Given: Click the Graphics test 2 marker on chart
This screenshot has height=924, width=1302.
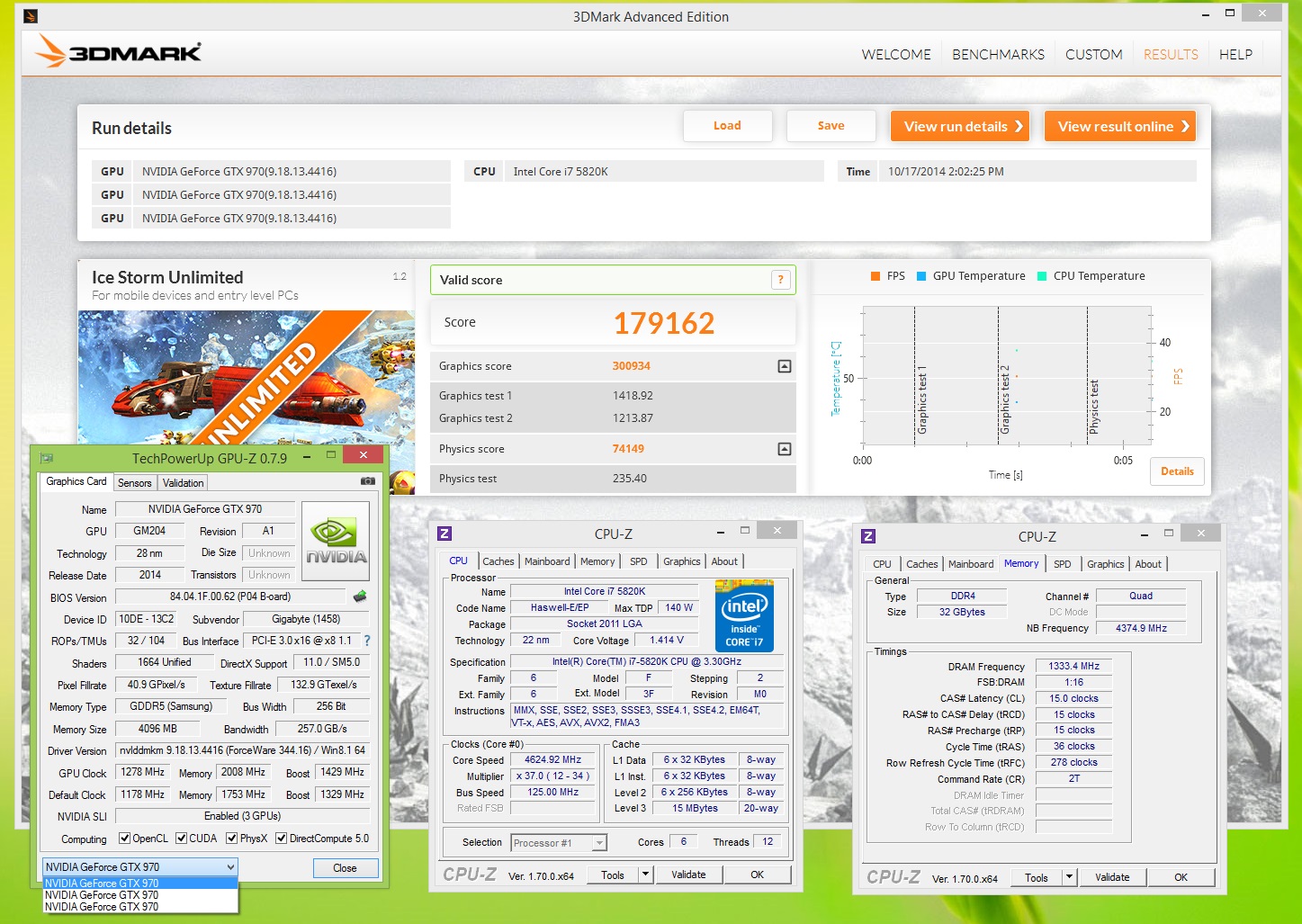Looking at the screenshot, I should 1004,400.
